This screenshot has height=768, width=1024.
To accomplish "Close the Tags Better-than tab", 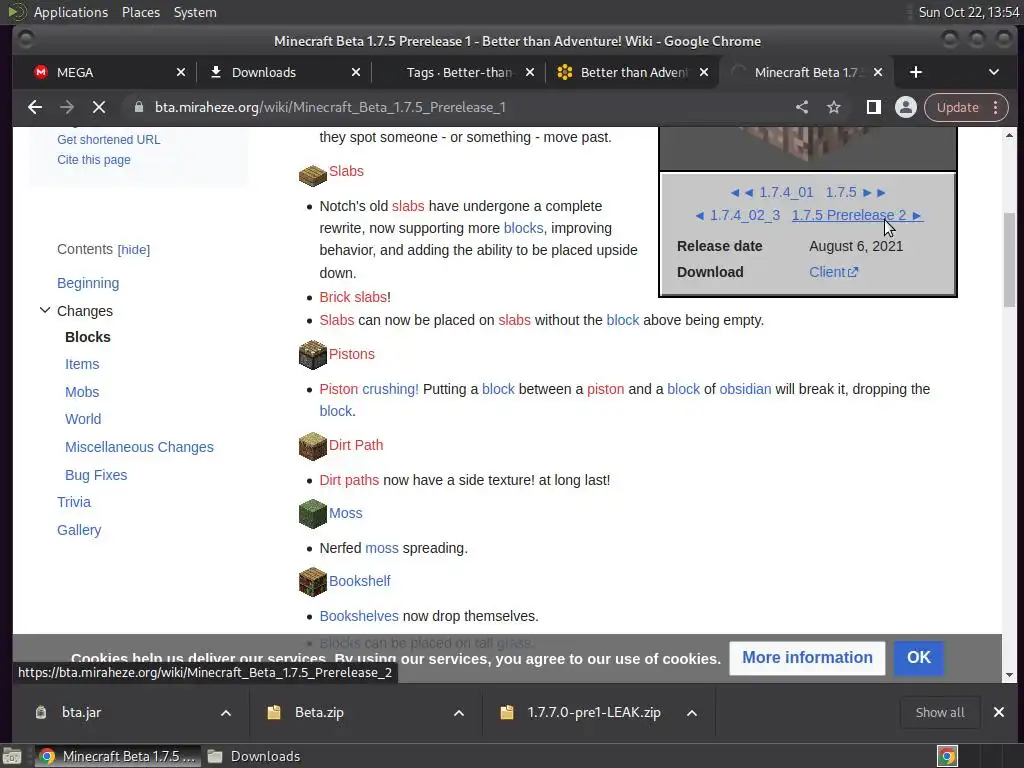I will 530,72.
